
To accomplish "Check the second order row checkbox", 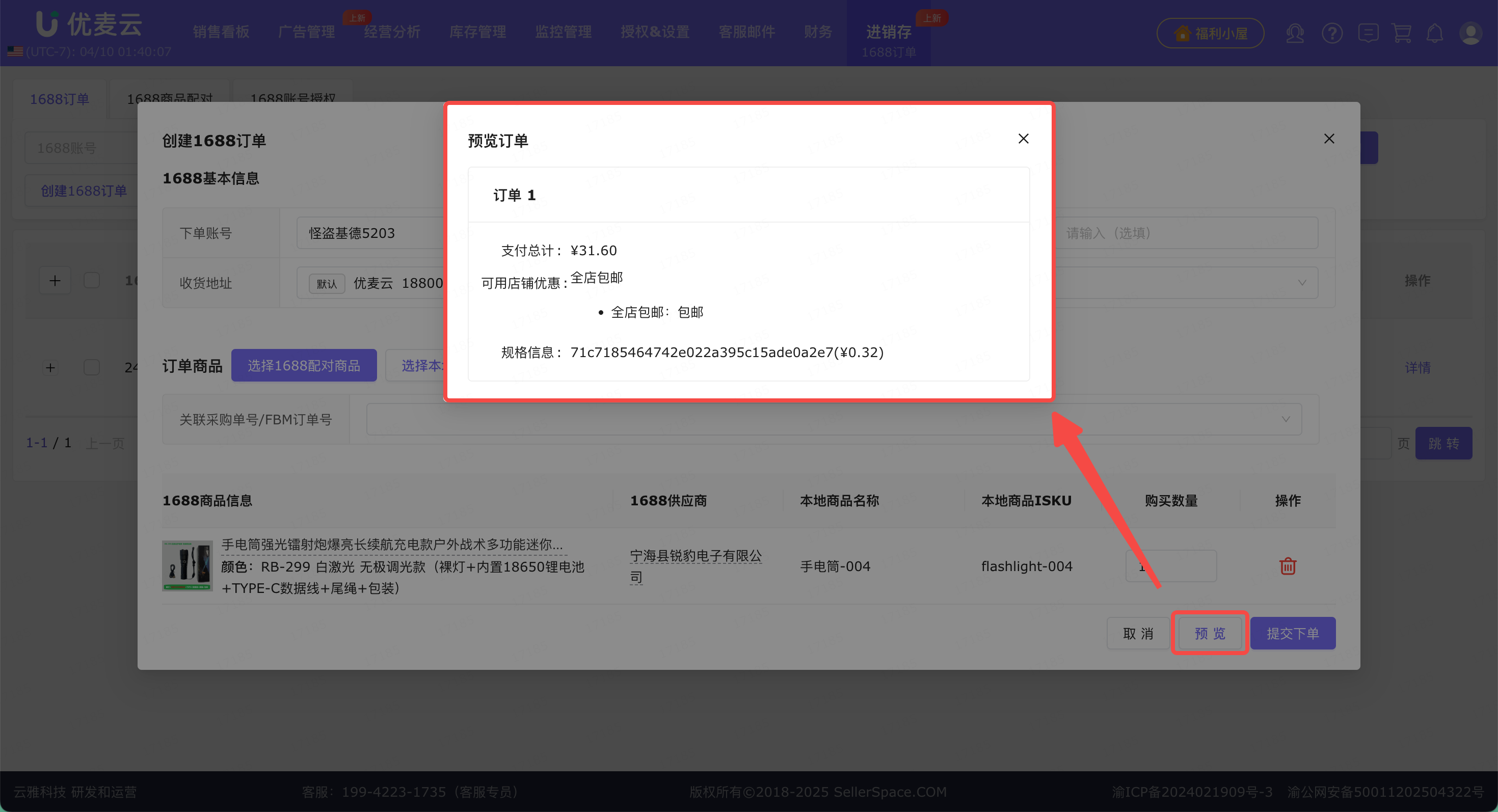I will [91, 367].
